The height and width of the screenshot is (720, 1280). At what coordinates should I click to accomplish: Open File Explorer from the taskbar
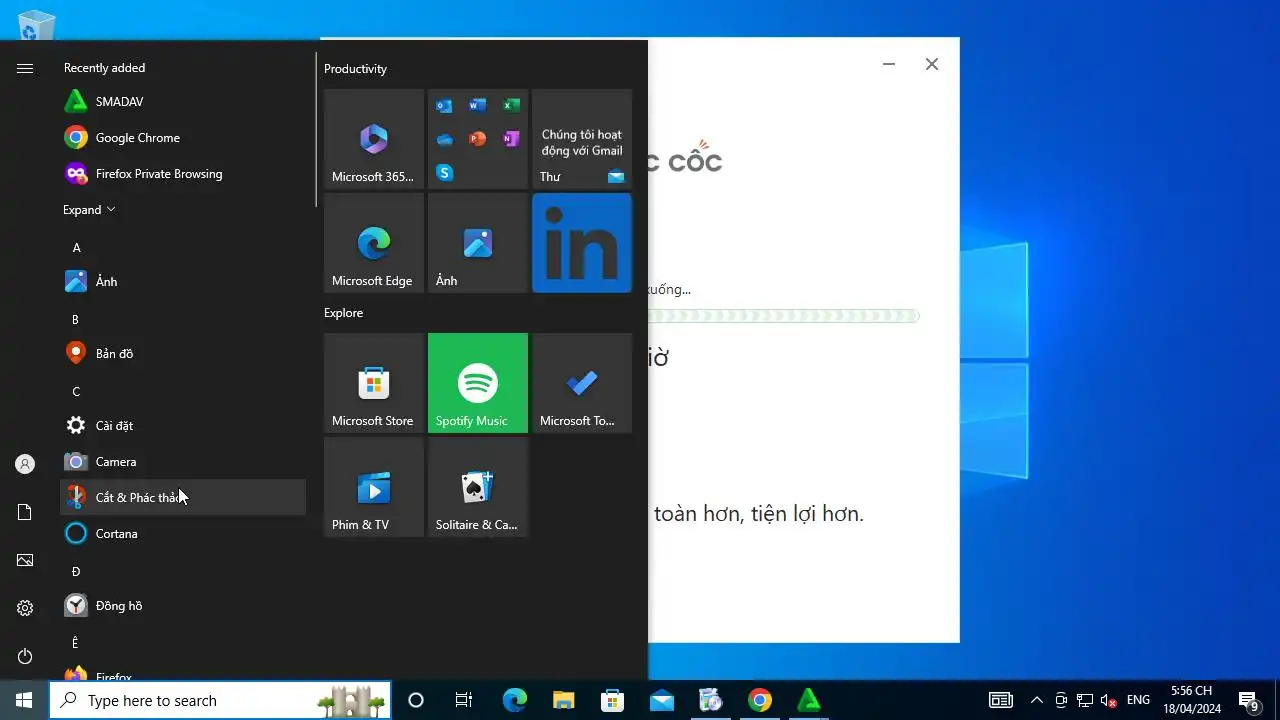pos(563,700)
